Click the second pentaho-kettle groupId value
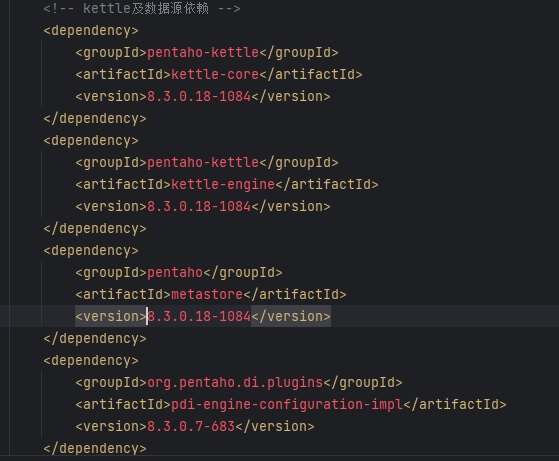Screen dimensions: 559x461 pyautogui.click(x=203, y=163)
